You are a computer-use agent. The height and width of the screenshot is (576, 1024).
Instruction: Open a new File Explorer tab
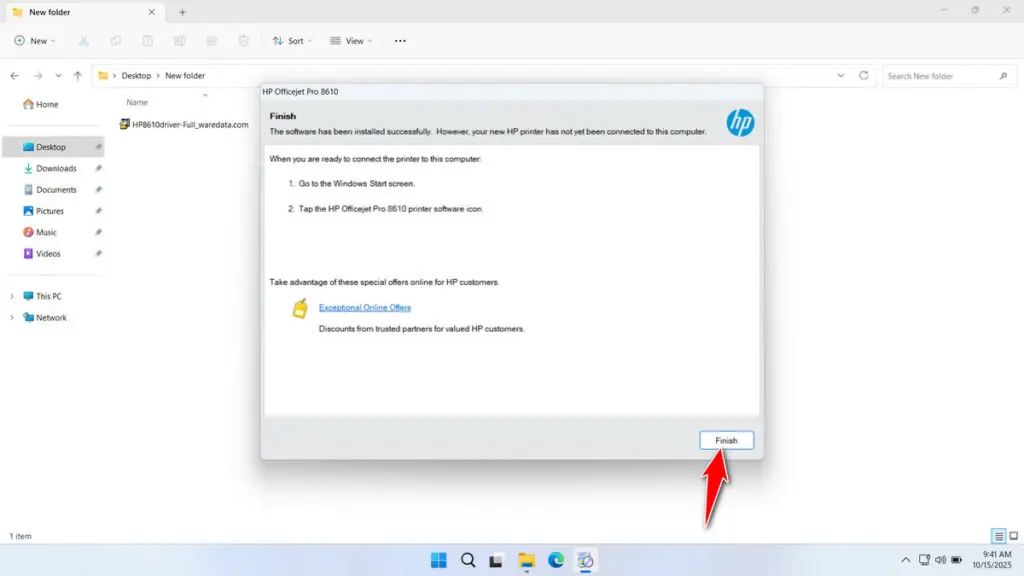coord(181,12)
